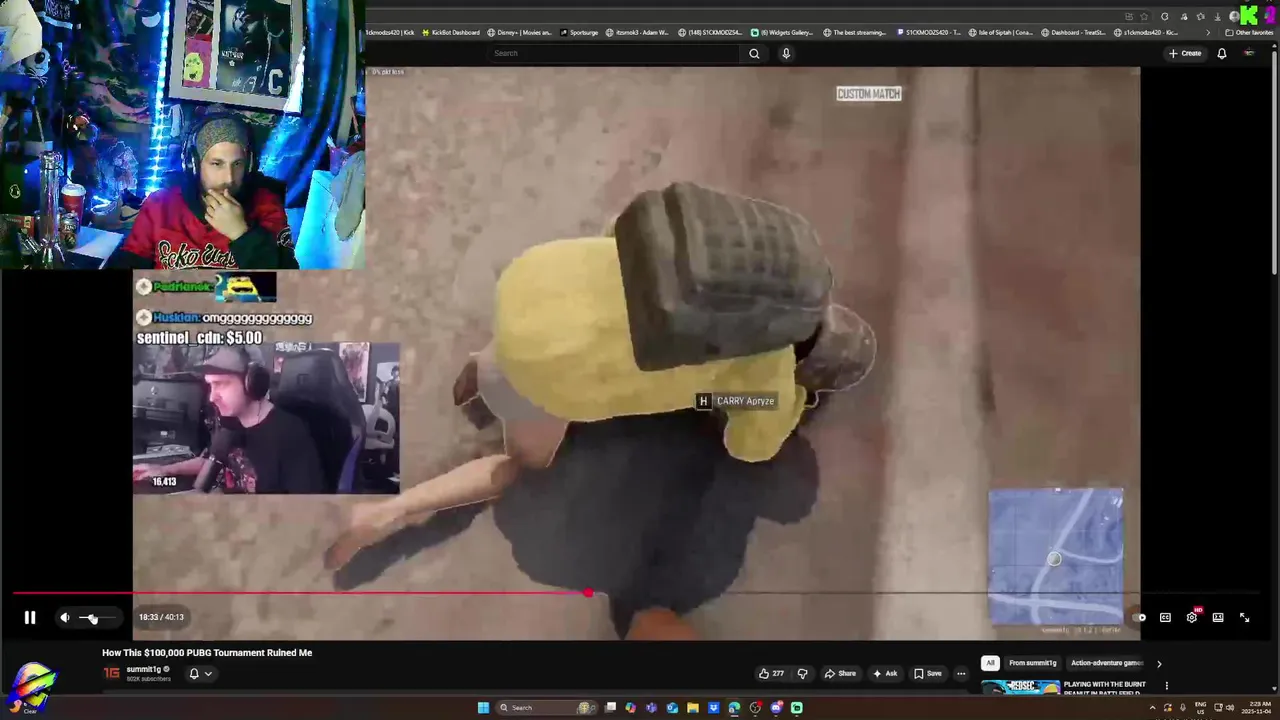Open the KickBot Dashboard bookmark
1280x720 pixels.
pos(450,32)
